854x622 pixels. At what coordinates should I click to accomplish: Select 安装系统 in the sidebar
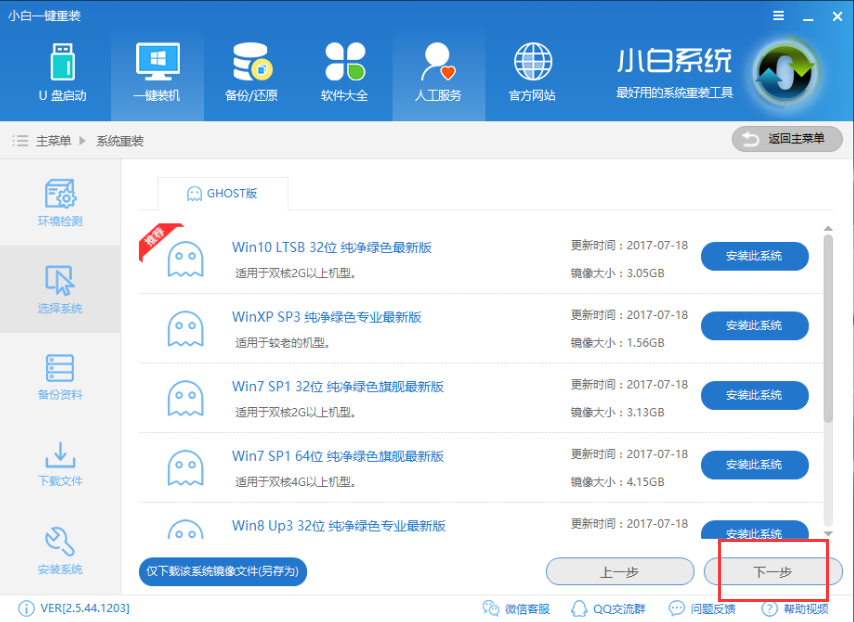[x=62, y=551]
